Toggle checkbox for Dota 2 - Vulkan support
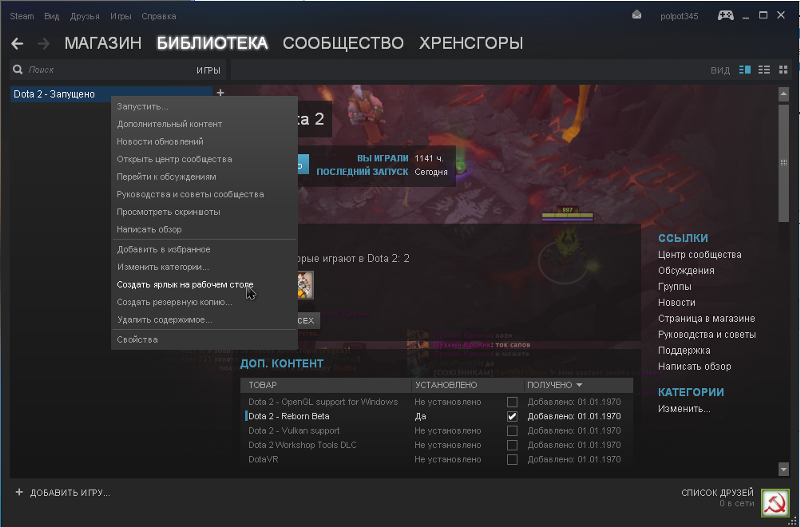This screenshot has width=800, height=527. (x=512, y=431)
